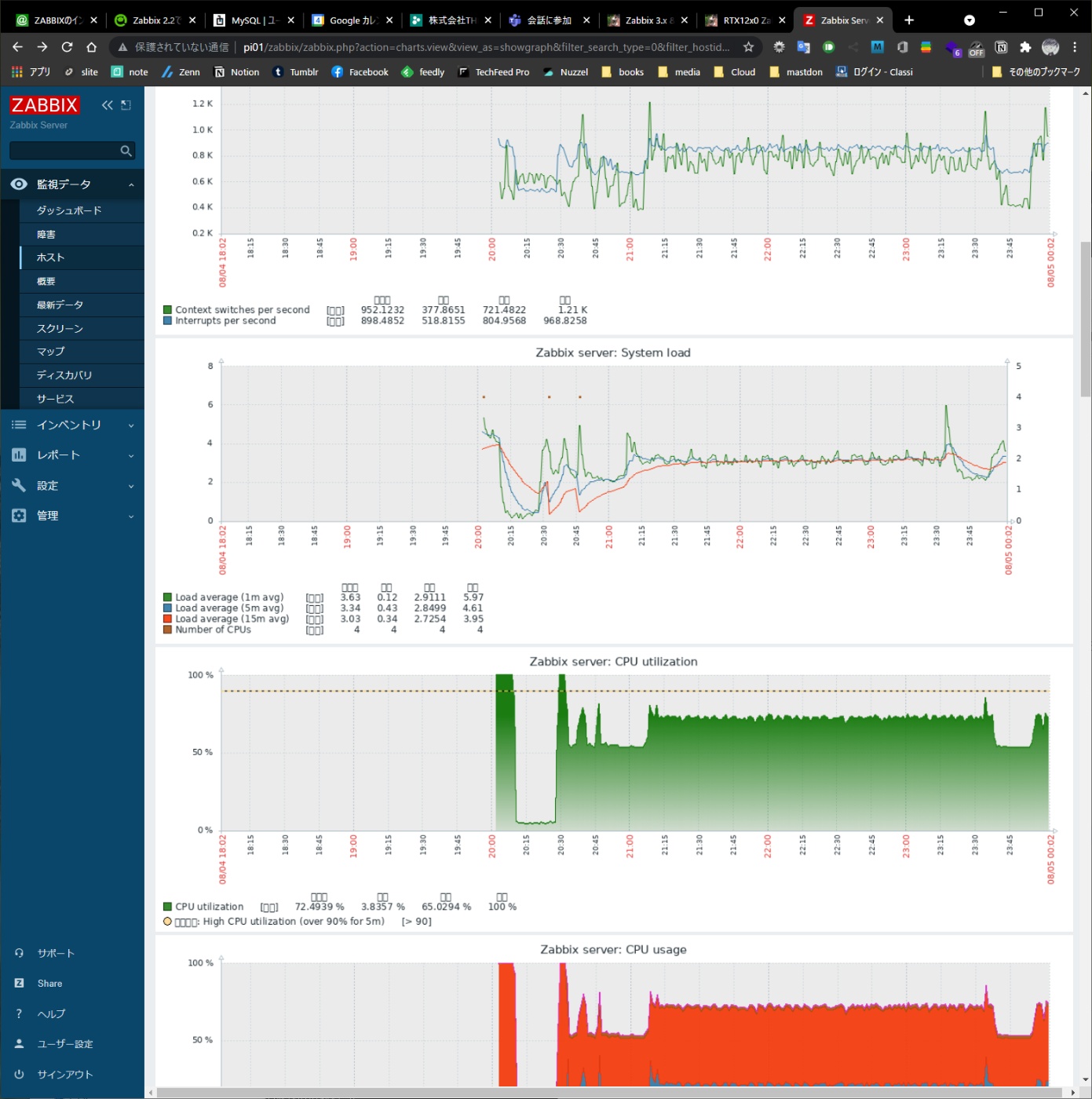Switch to the 会話に参加 tab
Viewport: 1092px width, 1099px height.
click(549, 20)
